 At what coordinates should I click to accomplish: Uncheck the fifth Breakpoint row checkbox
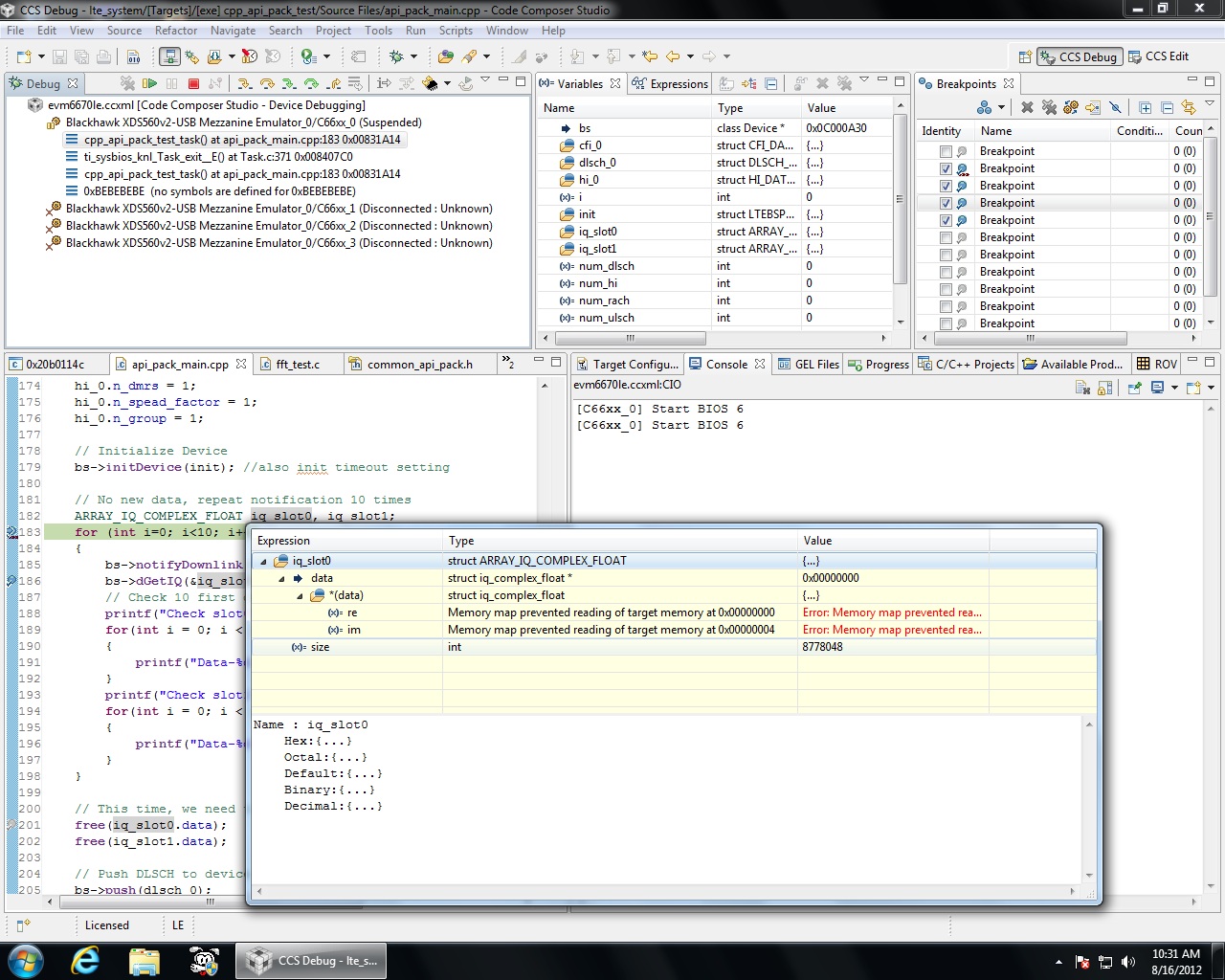click(946, 220)
